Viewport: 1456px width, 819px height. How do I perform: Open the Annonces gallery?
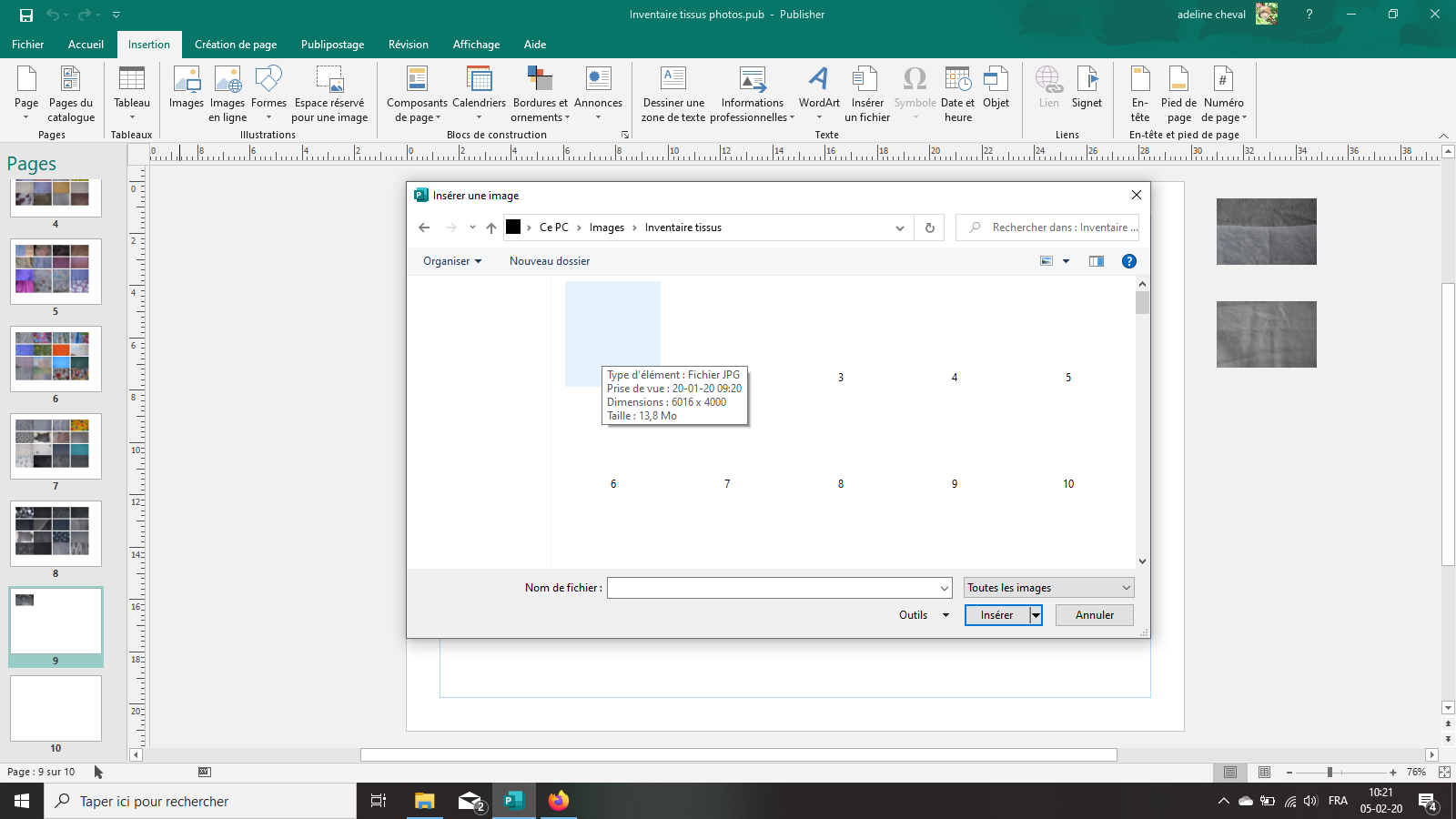pyautogui.click(x=598, y=93)
